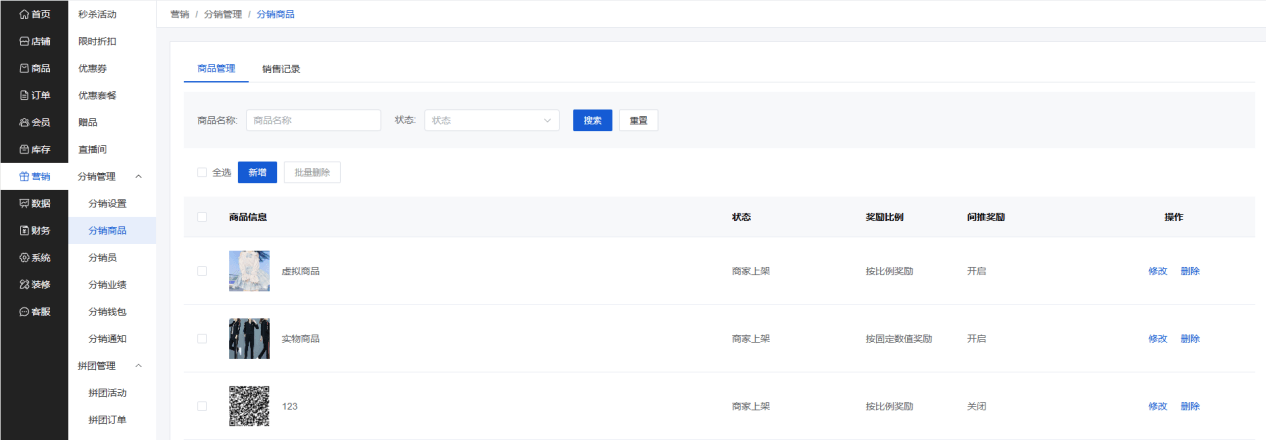Click the 批量删除 batch delete button
Screen dimensions: 1266x440
[x=312, y=172]
